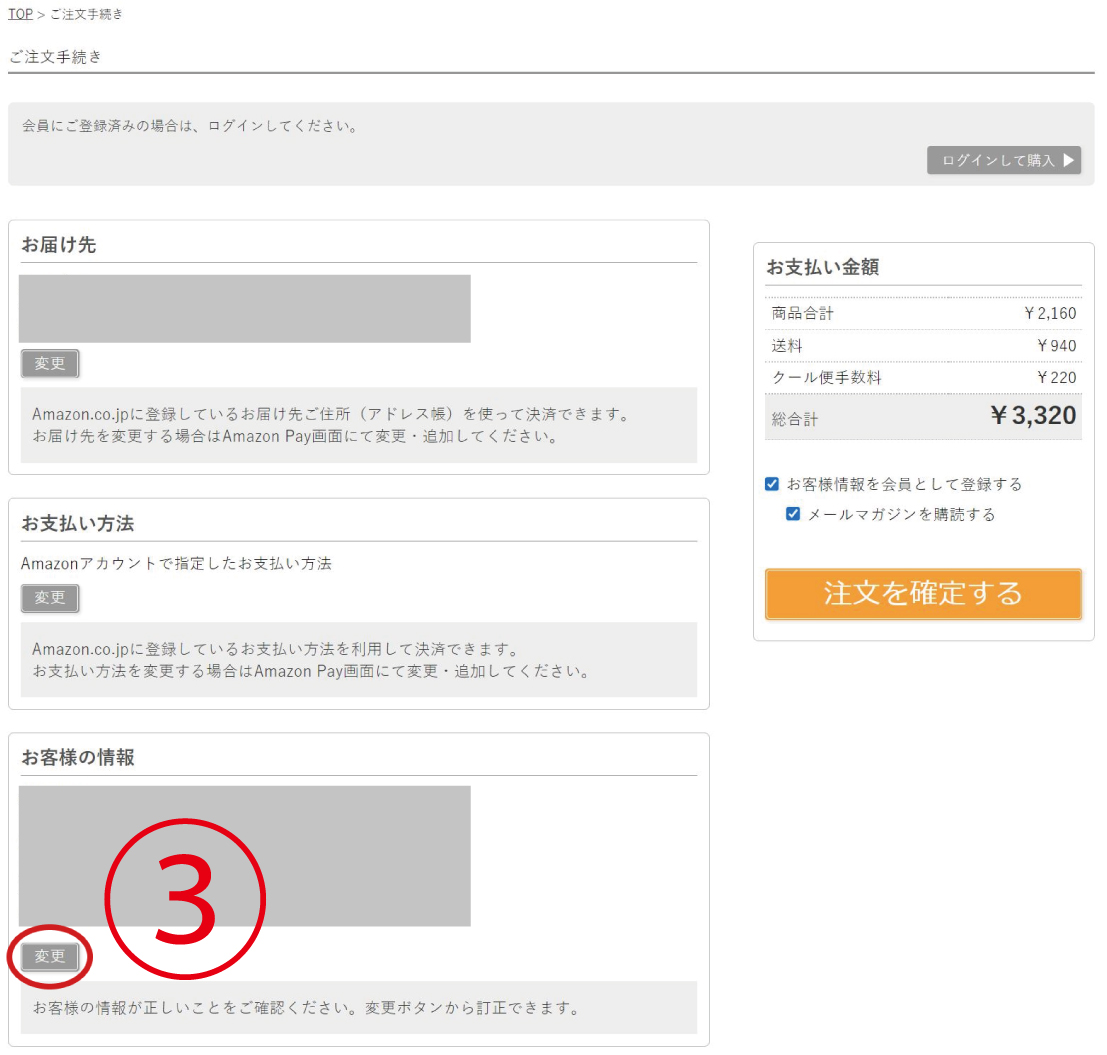Select the クール便手数料 ¥220 row
Viewport: 1107px width, 1055px height.
click(923, 378)
